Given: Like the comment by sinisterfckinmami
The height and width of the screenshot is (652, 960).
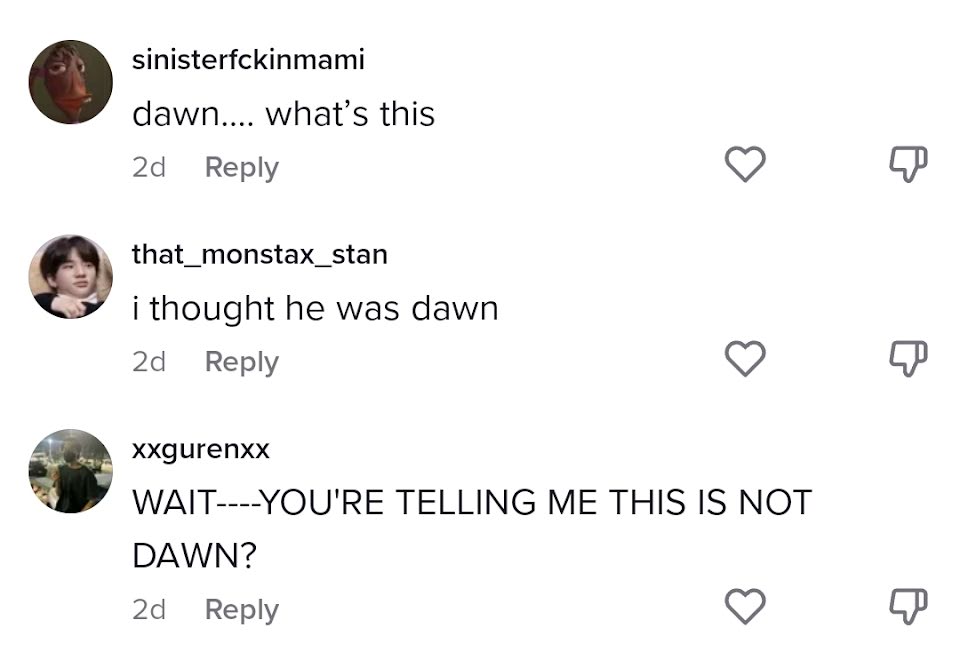Looking at the screenshot, I should (x=744, y=165).
